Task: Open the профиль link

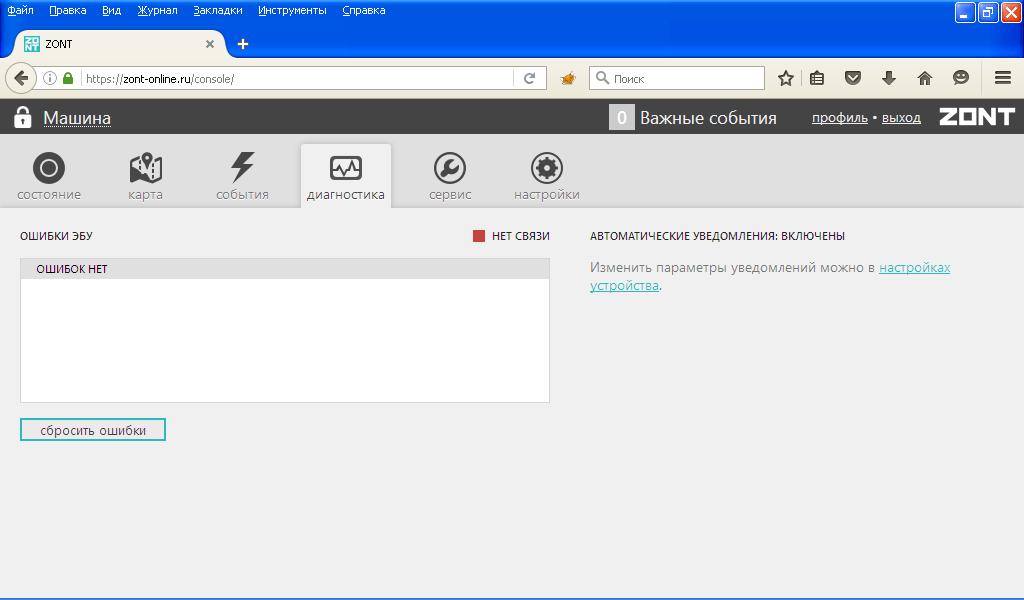Action: [839, 118]
